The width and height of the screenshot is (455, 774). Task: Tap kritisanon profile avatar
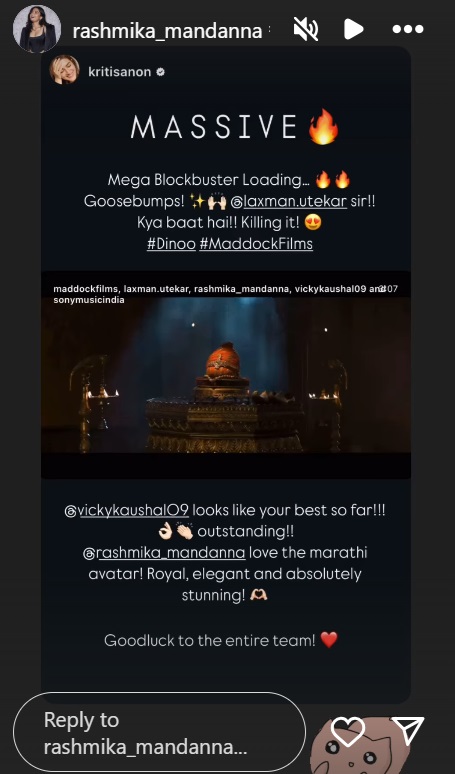[64, 69]
